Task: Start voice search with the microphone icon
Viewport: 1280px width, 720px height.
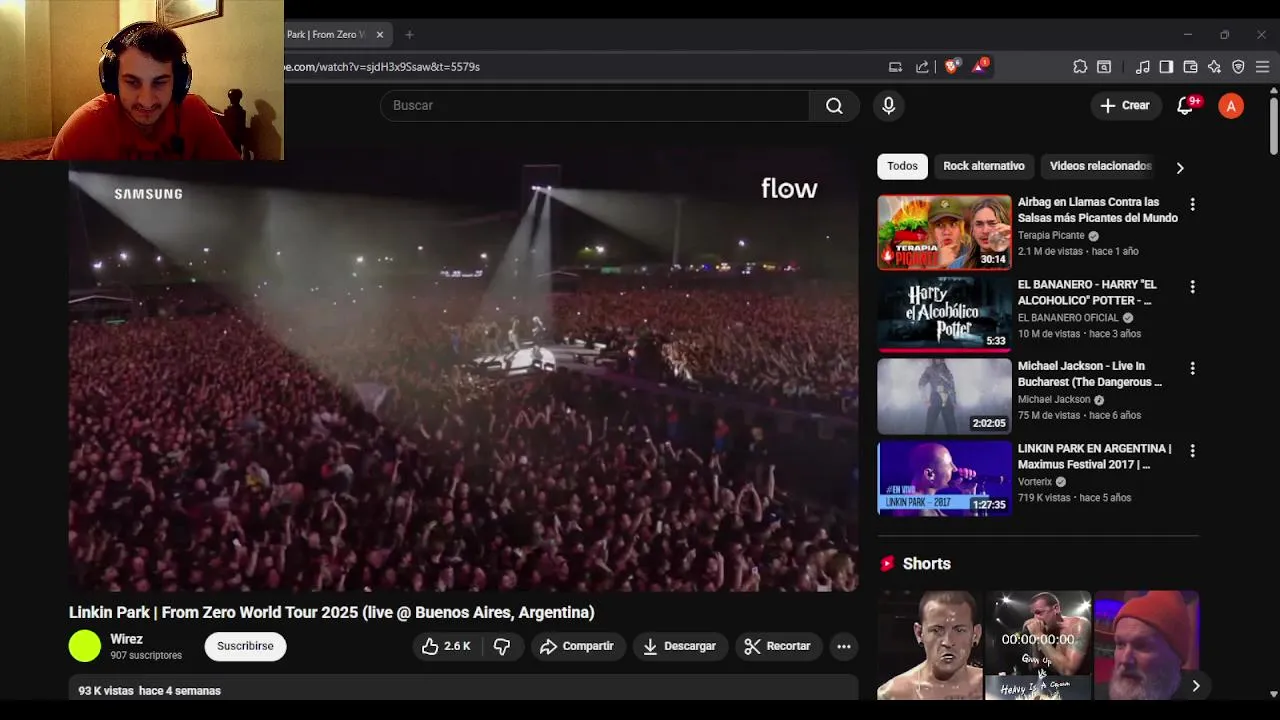Action: click(888, 105)
